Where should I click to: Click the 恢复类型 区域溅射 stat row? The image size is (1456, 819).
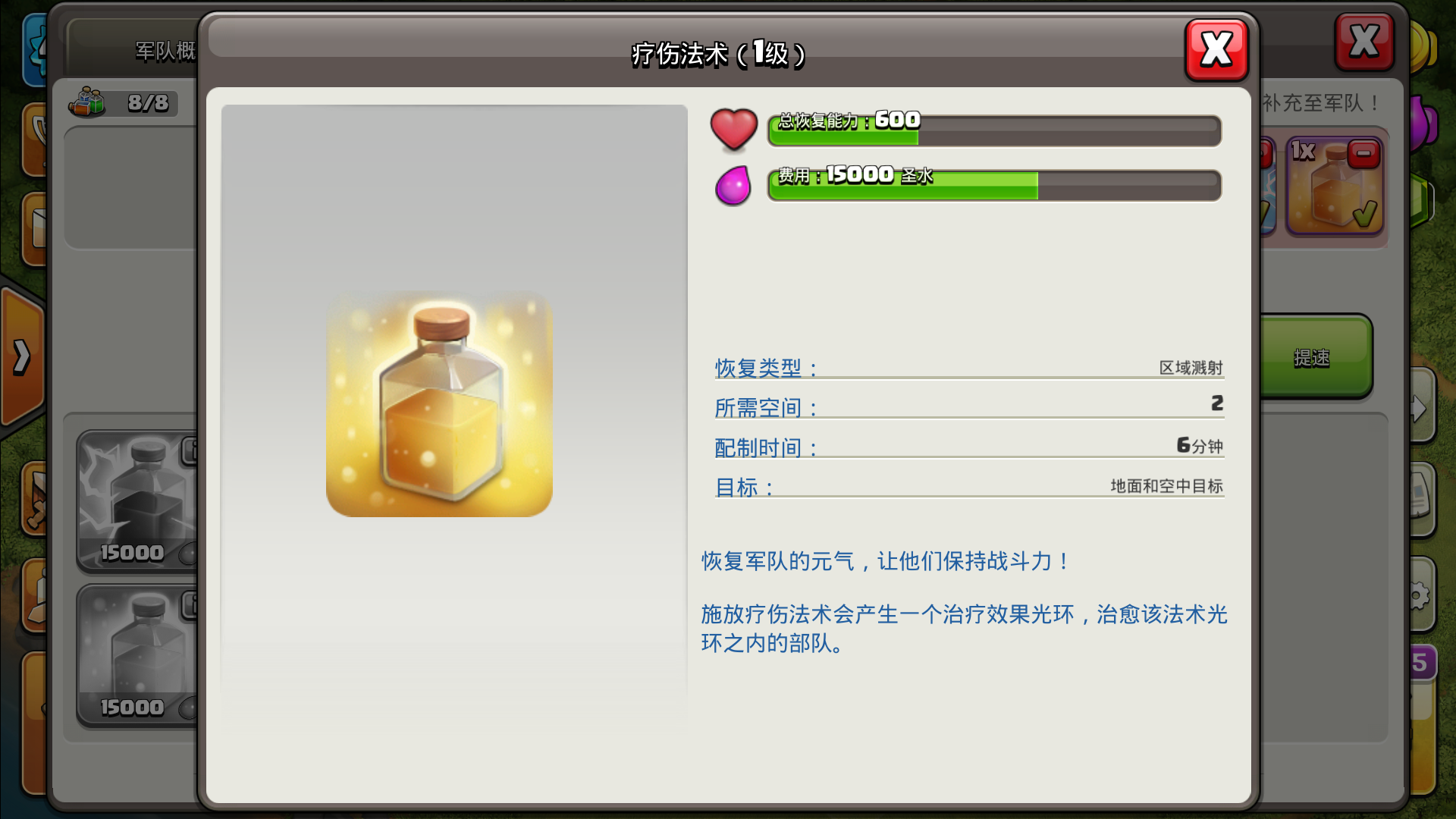point(968,368)
